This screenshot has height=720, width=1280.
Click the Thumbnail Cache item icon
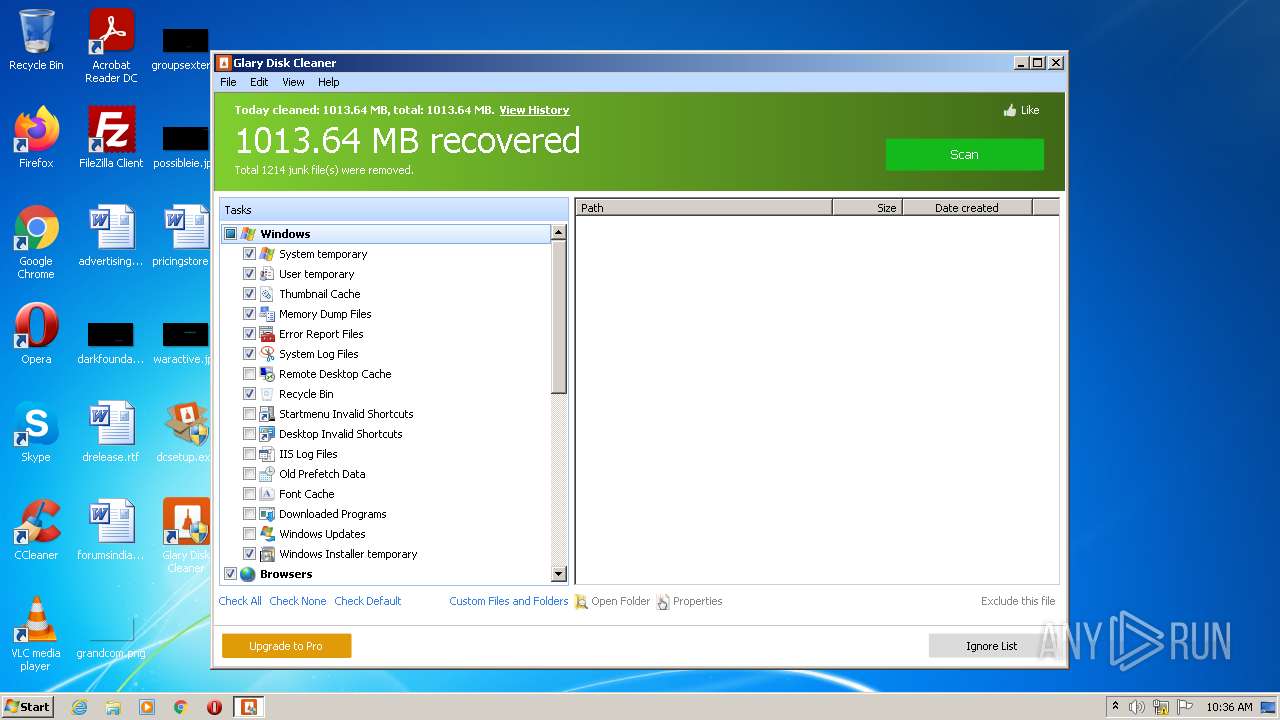(267, 294)
